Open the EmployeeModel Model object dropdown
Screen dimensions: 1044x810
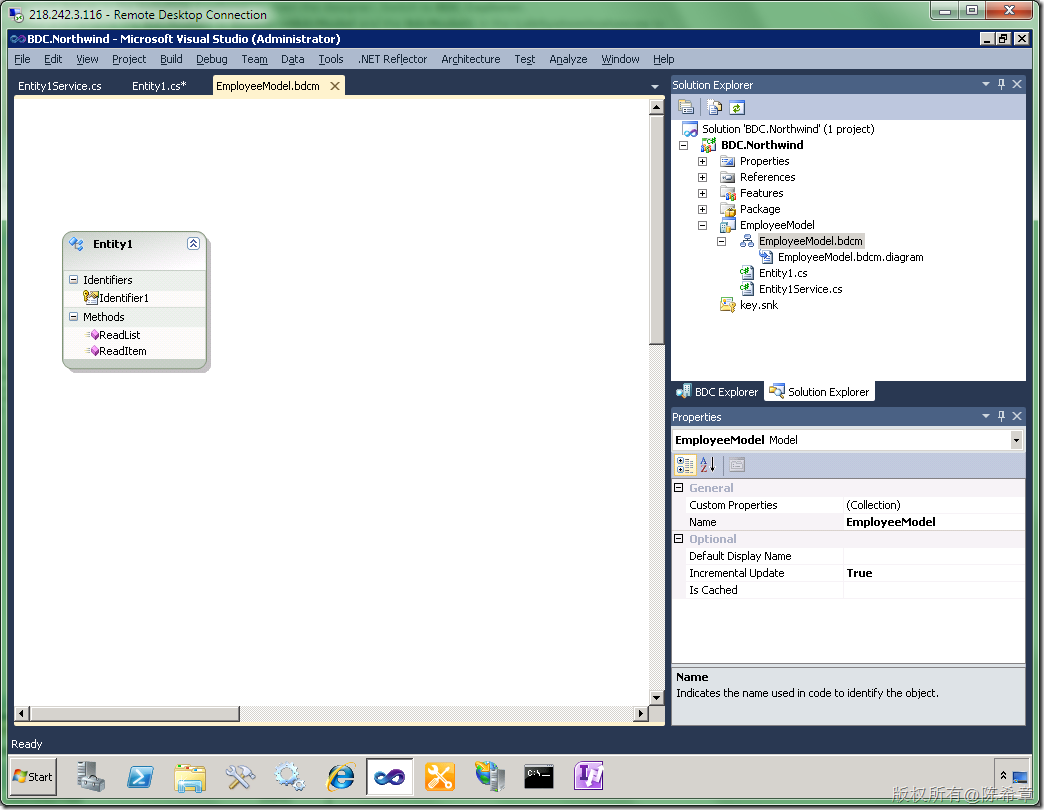[x=1016, y=440]
